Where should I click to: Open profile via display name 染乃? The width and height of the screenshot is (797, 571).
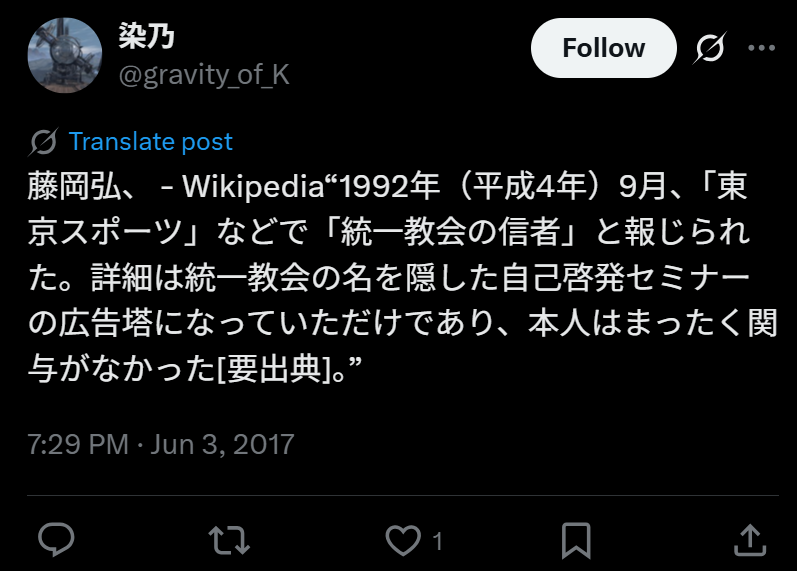tap(146, 36)
